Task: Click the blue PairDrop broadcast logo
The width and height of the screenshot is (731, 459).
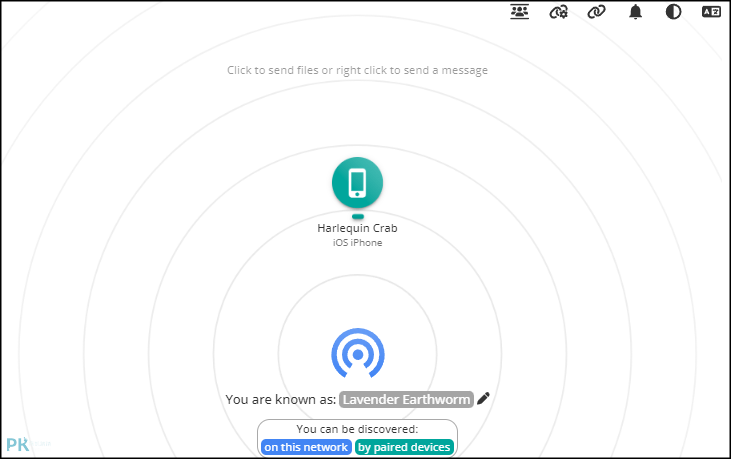Action: [x=358, y=353]
